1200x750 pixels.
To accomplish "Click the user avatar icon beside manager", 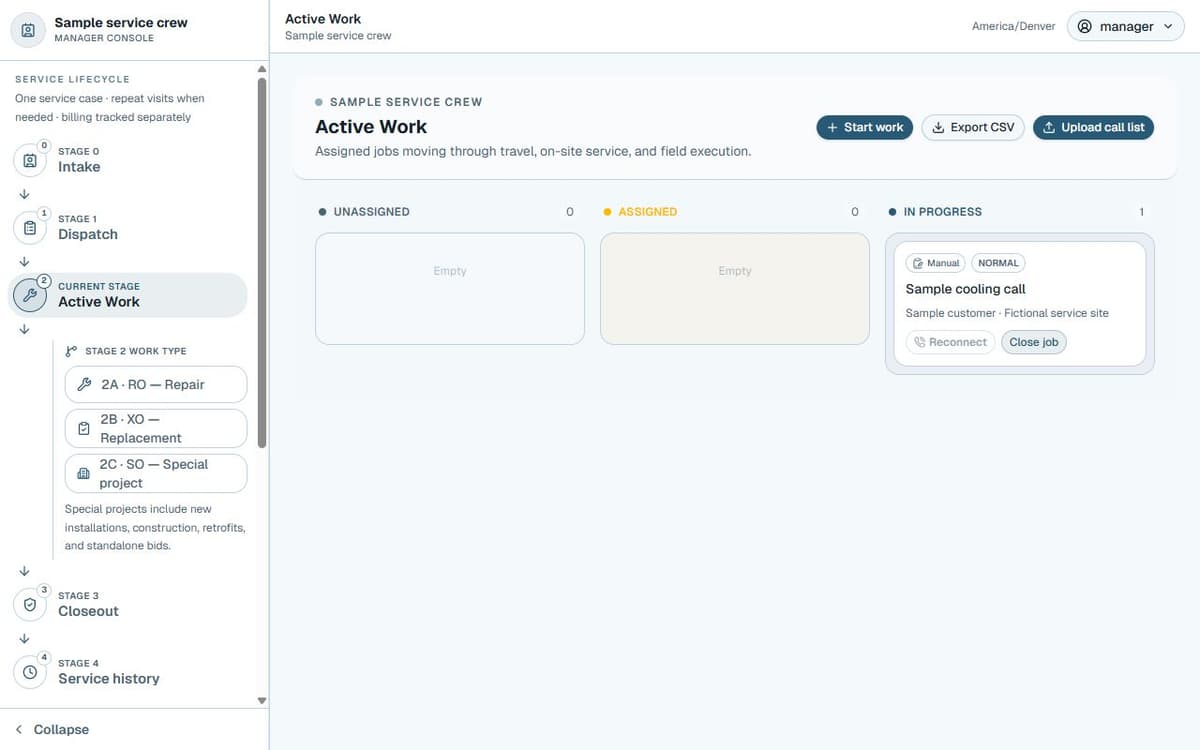I will pyautogui.click(x=1085, y=27).
